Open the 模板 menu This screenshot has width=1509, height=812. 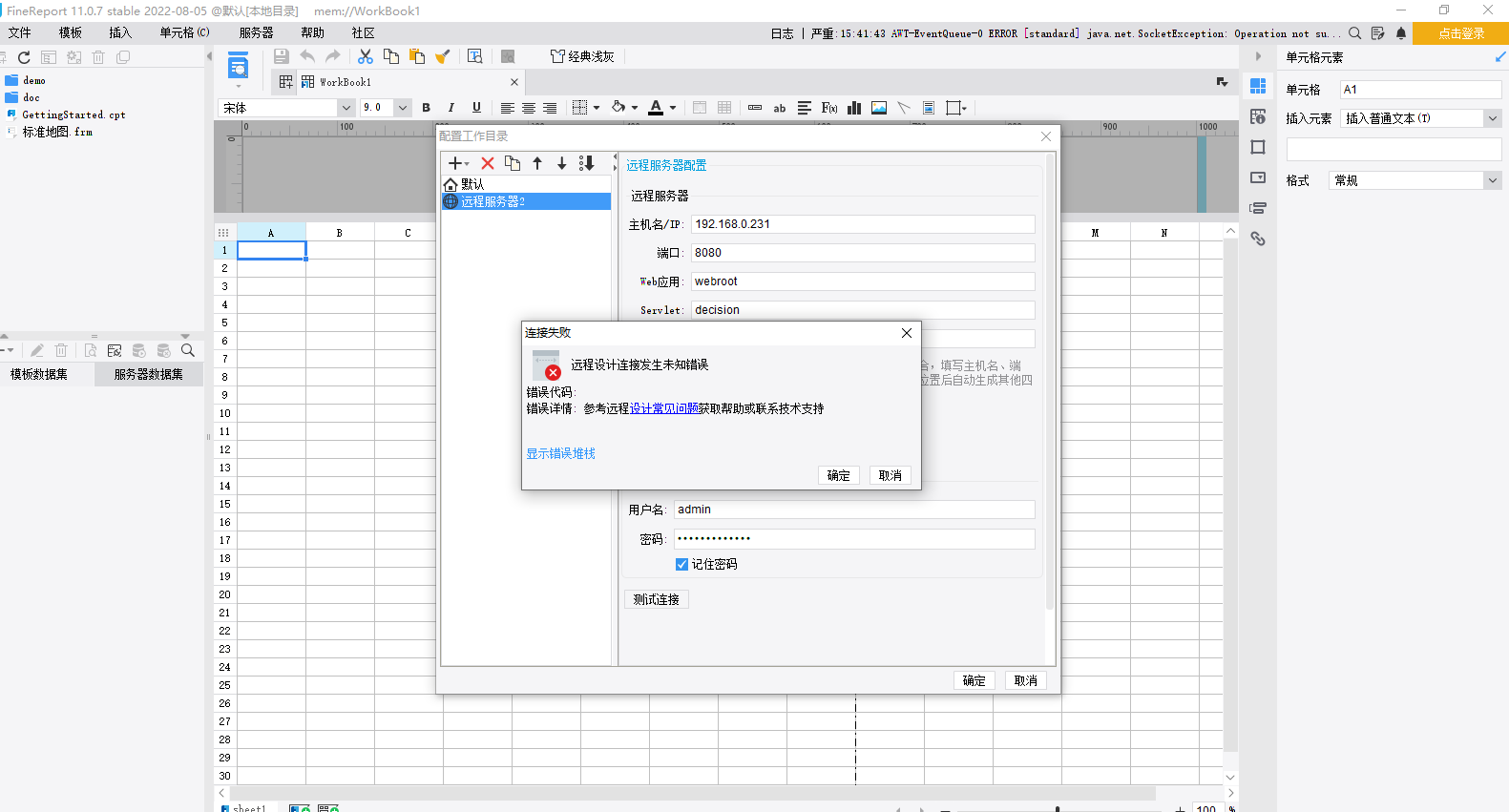[x=71, y=32]
